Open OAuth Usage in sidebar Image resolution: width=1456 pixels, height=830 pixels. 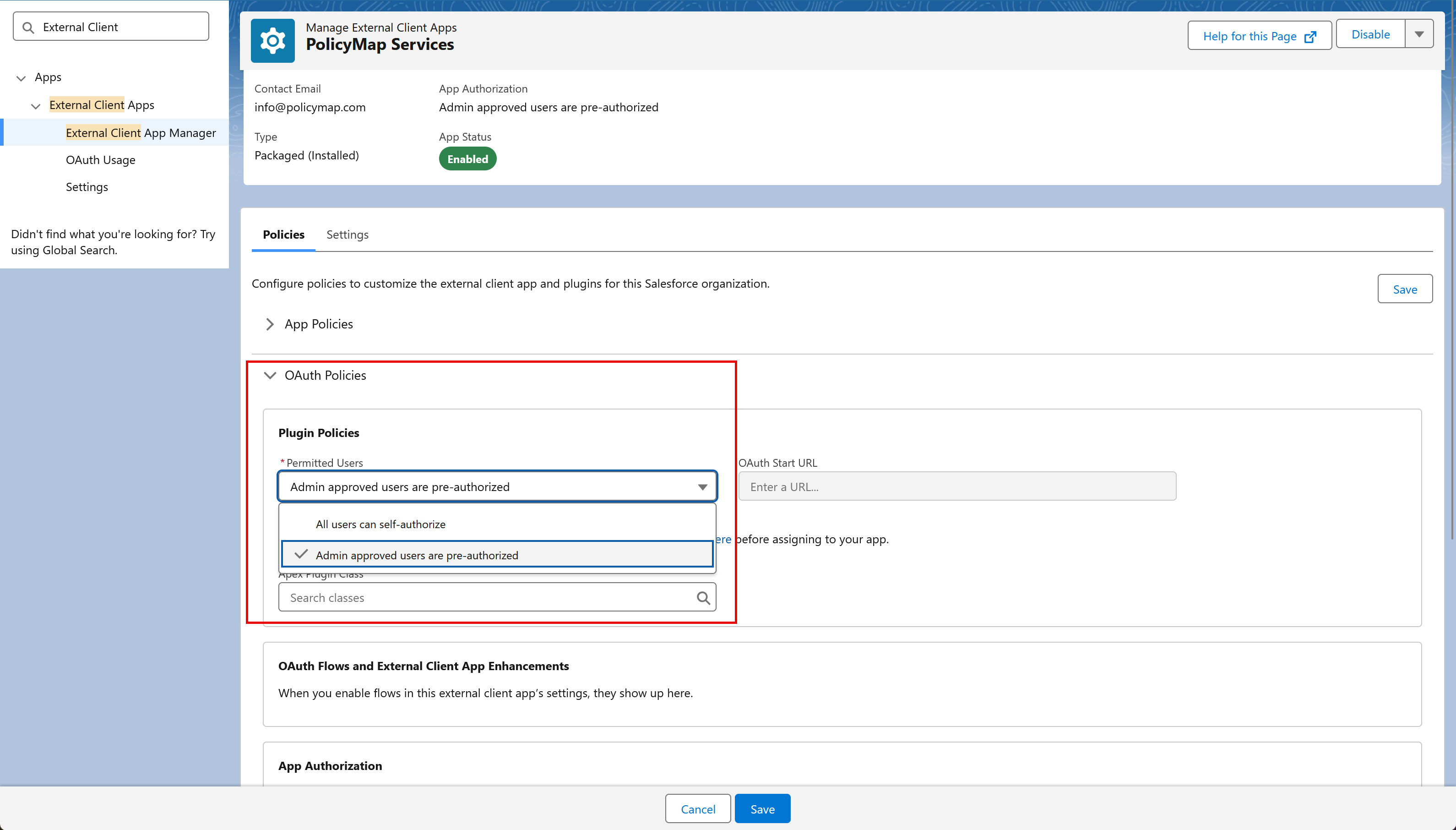click(100, 160)
